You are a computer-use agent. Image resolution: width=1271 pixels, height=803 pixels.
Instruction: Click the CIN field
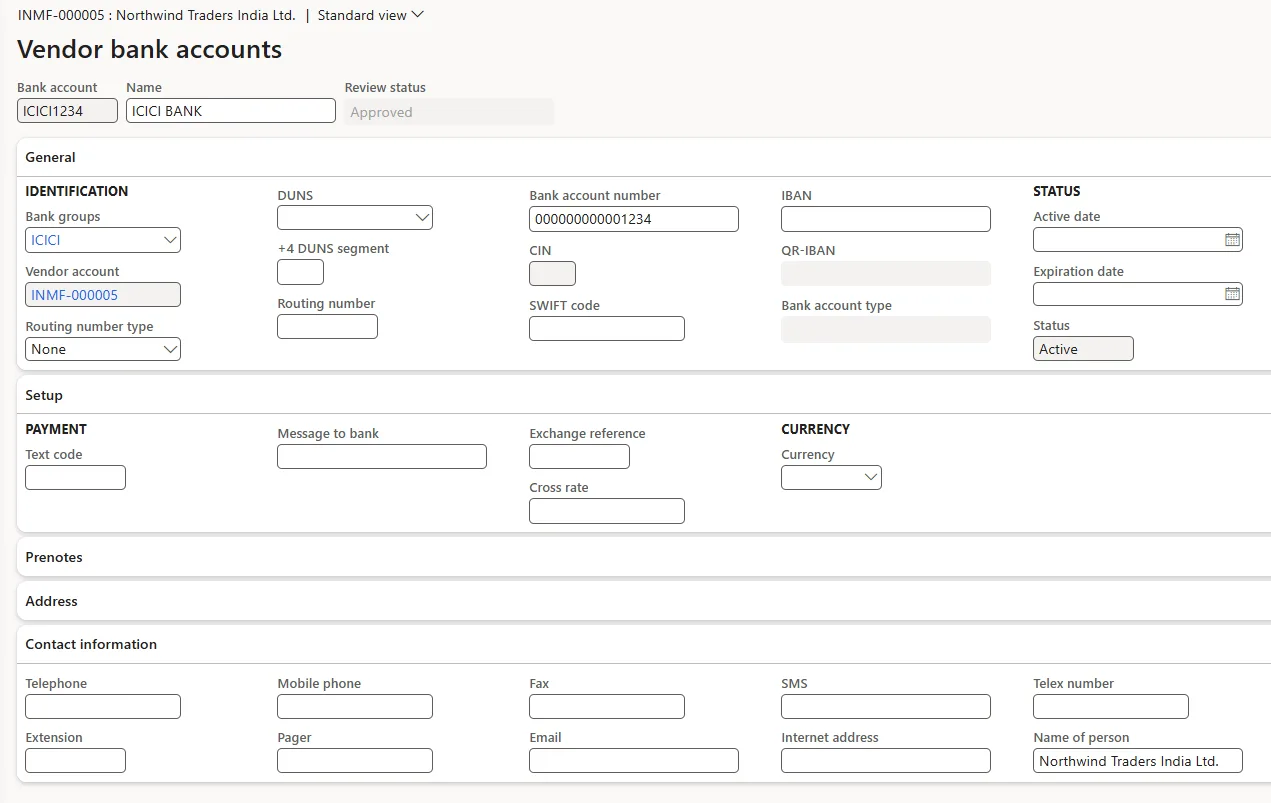click(x=552, y=273)
